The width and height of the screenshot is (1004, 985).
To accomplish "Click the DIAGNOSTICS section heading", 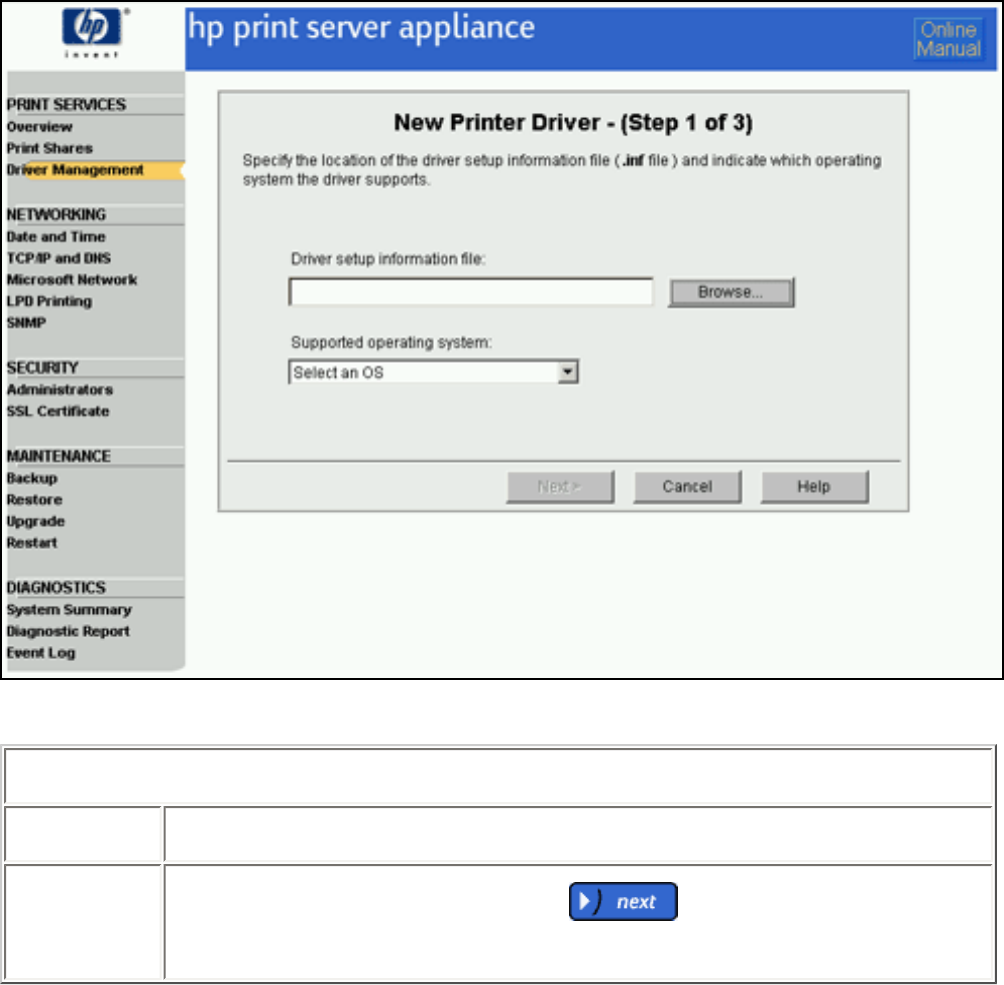I will tap(56, 588).
